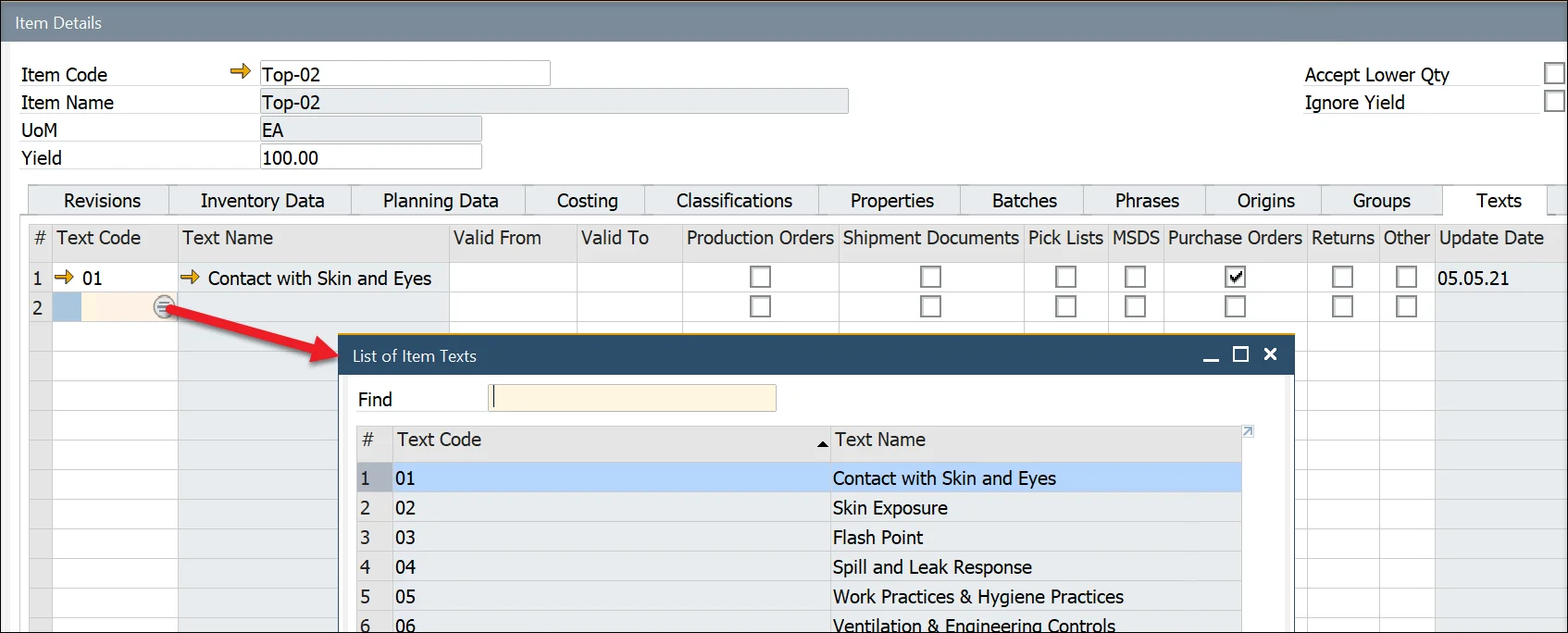
Task: Check Other in row 2
Action: coord(1406,306)
